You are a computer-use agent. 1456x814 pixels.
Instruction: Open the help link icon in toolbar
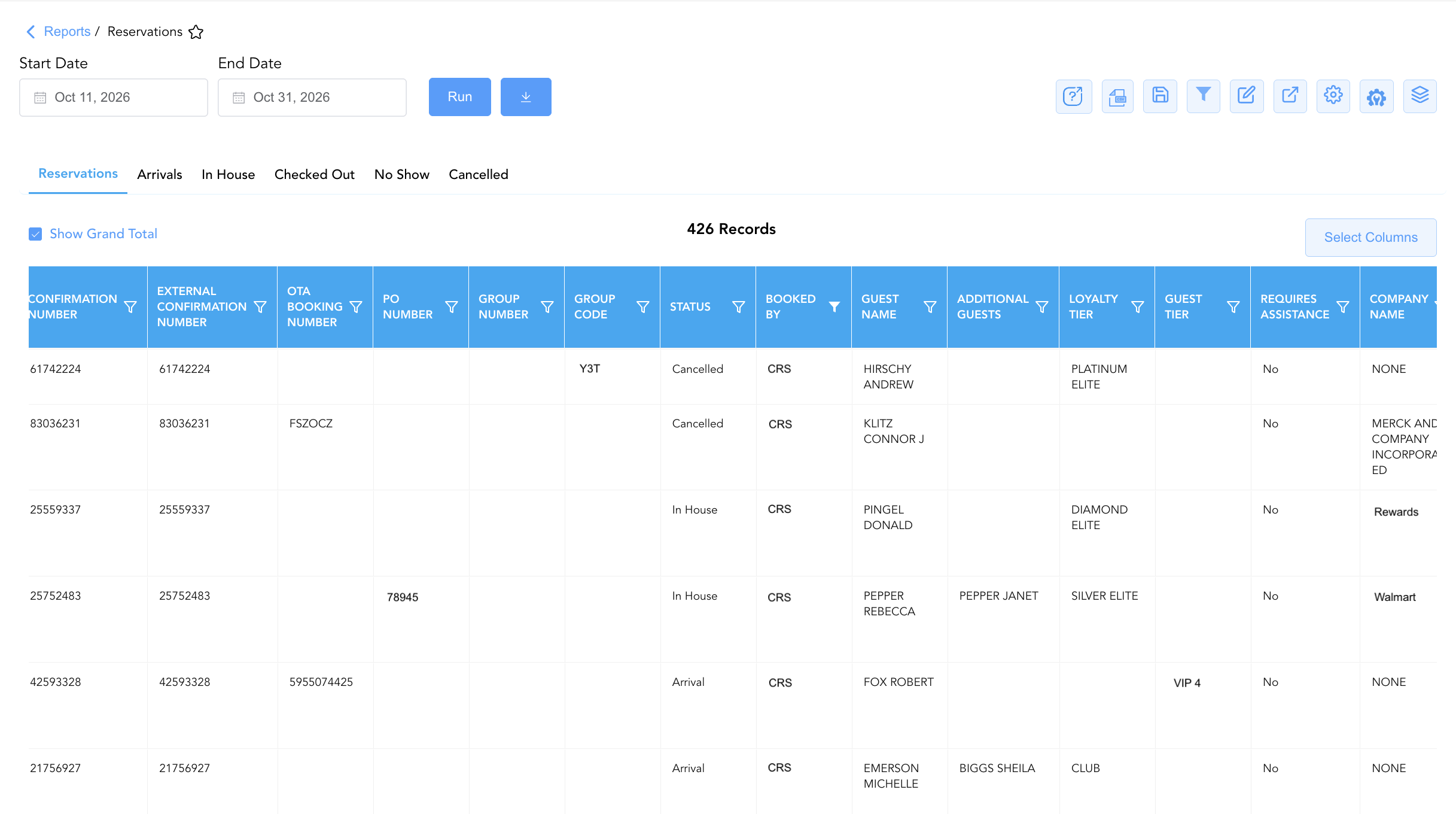pos(1074,96)
